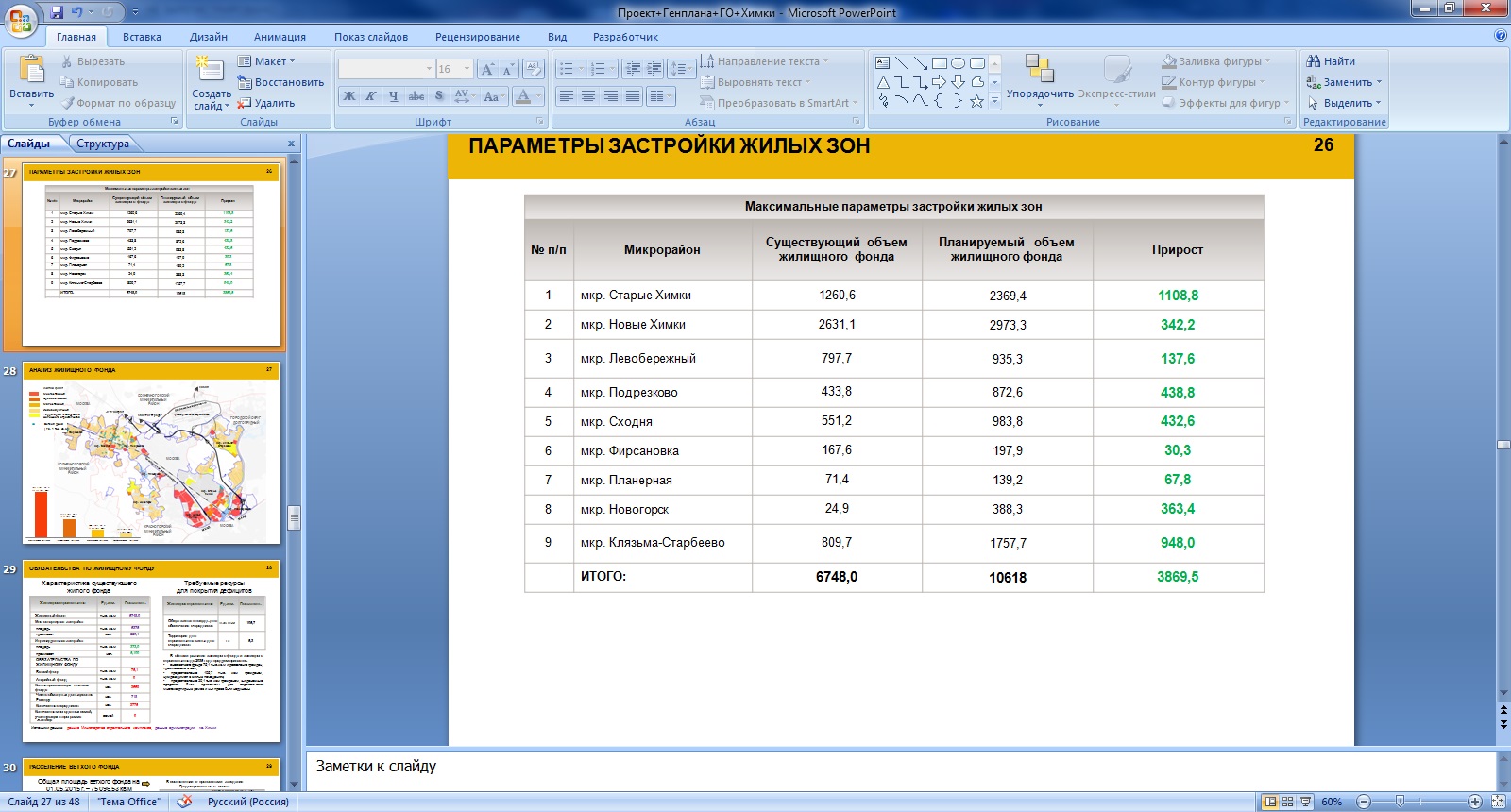Toggle italic К formatting
Viewport: 1511px width, 812px height.
point(371,96)
